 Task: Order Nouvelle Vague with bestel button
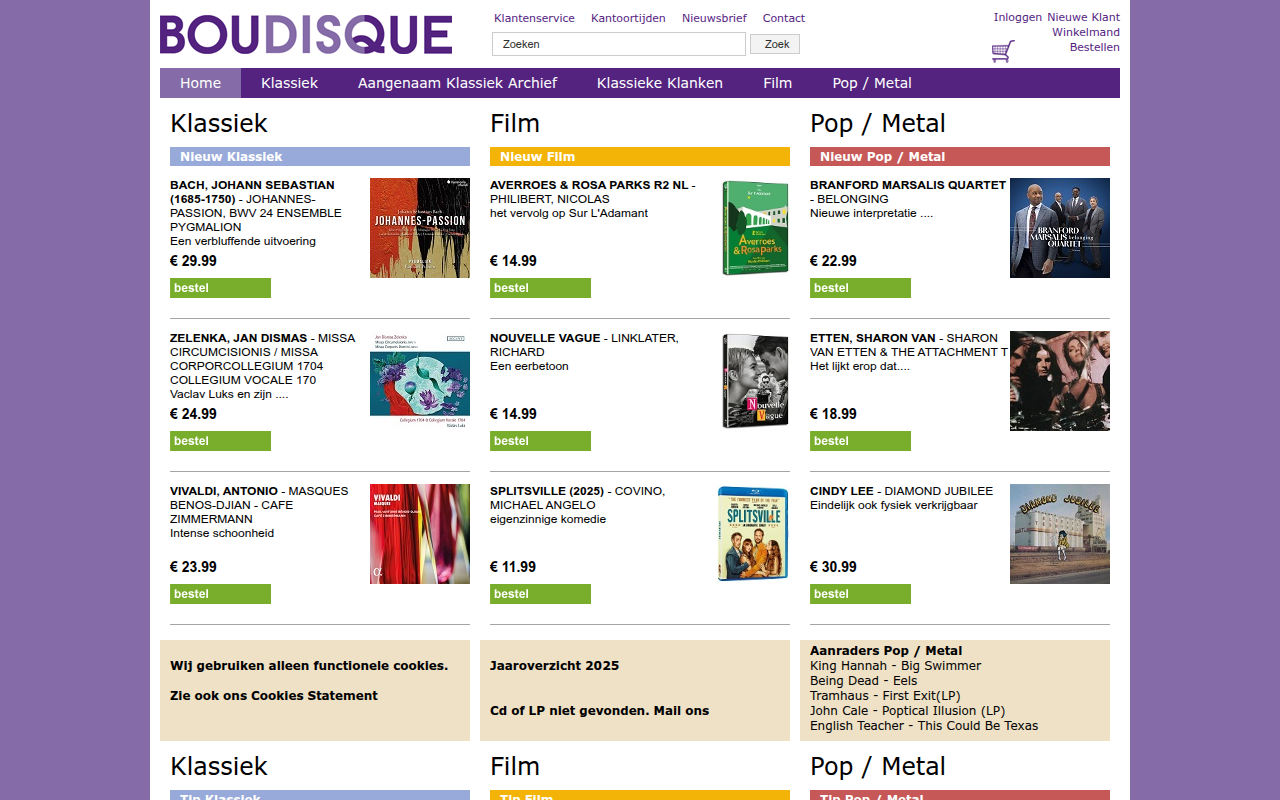pyautogui.click(x=540, y=441)
